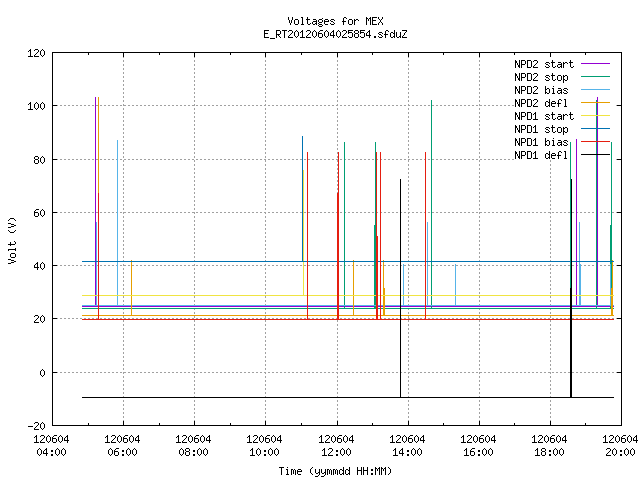Image resolution: width=640 pixels, height=480 pixels.
Task: Click the tall green spike after 14:00
Action: click(431, 204)
